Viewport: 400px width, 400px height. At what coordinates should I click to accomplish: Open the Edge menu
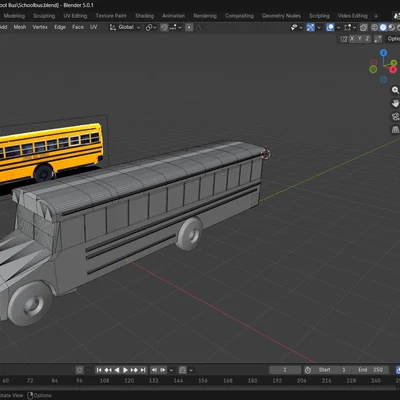(60, 27)
